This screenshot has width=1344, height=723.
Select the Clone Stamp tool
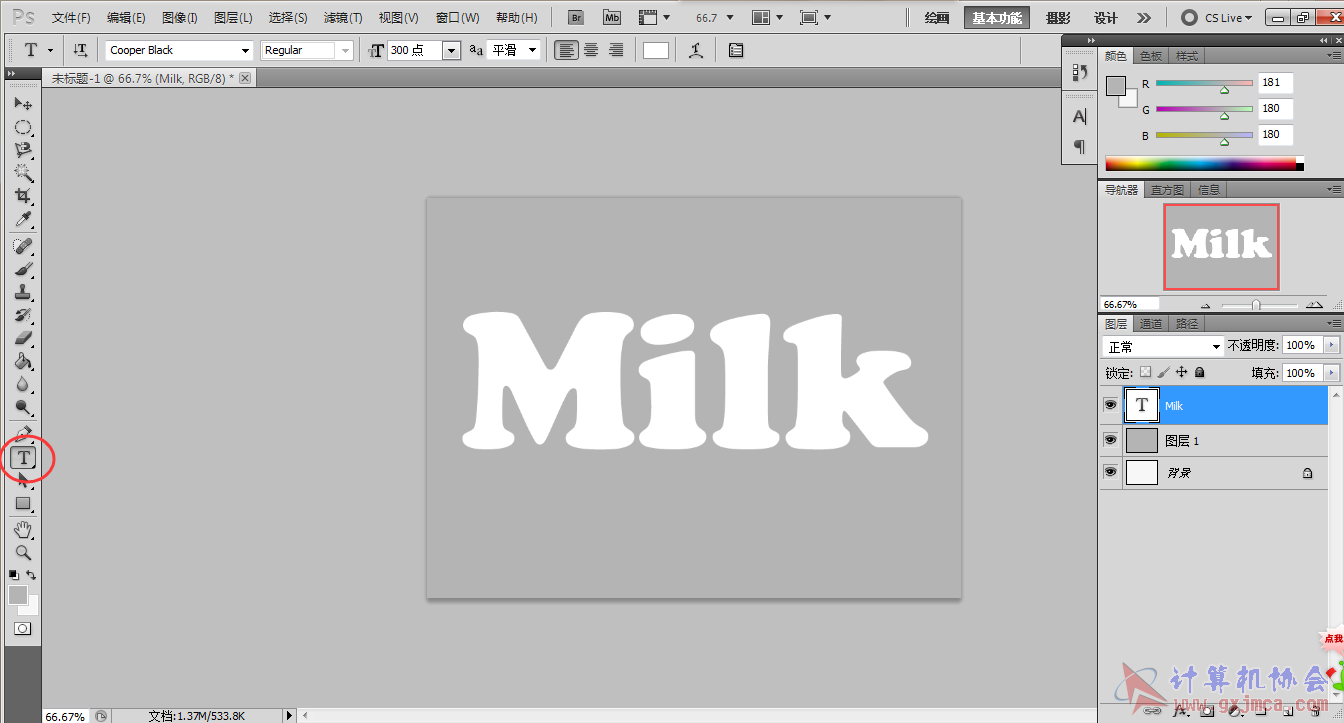coord(22,292)
